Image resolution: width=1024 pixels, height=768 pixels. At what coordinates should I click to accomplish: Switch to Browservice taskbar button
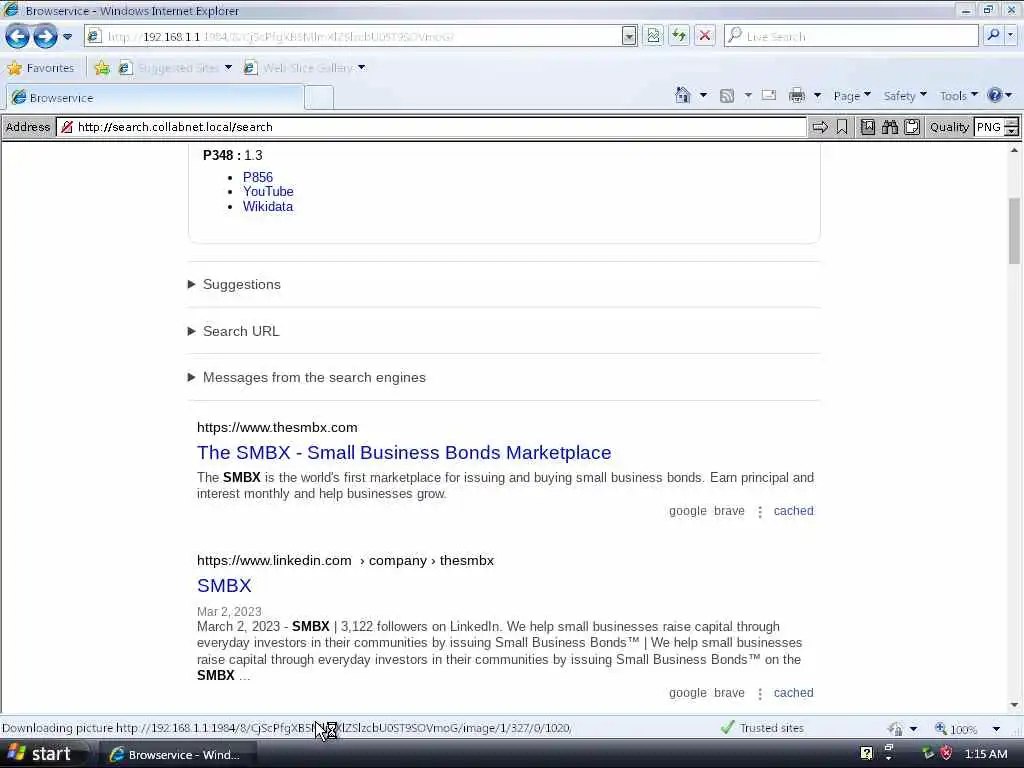tap(177, 755)
